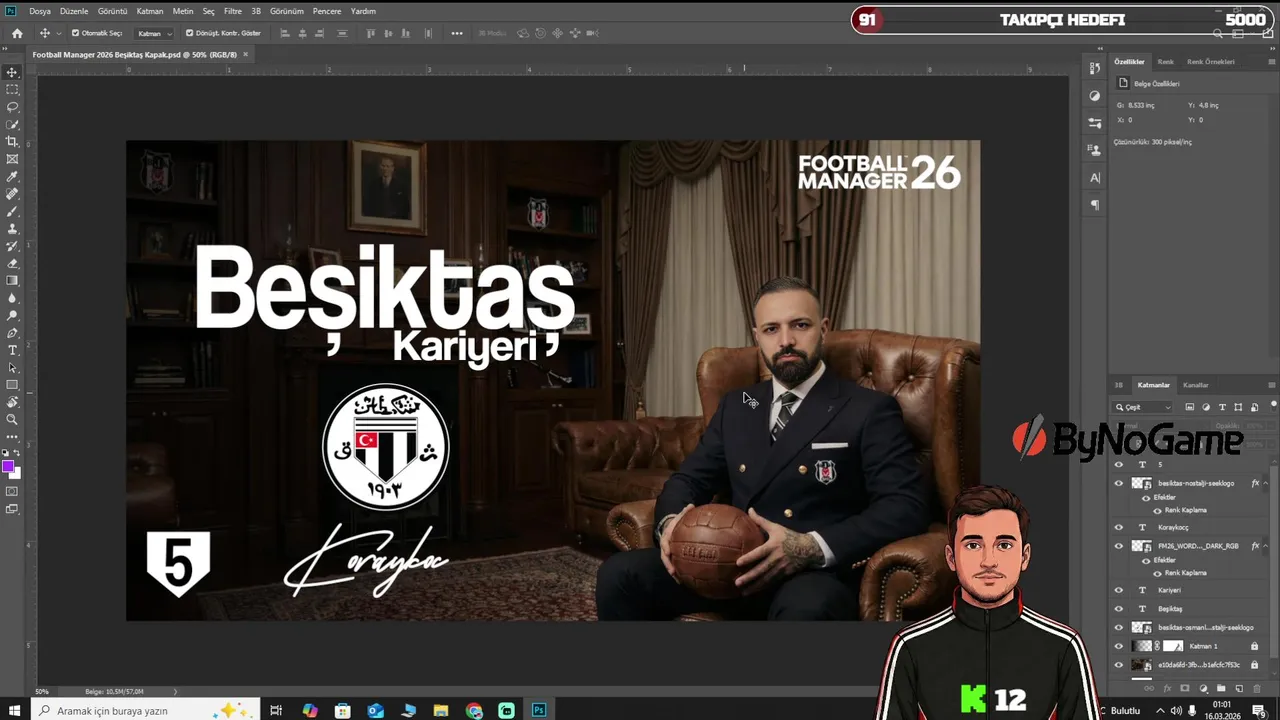Collapse effects of besiktas-nostalji-seeklogo layer

pyautogui.click(x=1266, y=483)
